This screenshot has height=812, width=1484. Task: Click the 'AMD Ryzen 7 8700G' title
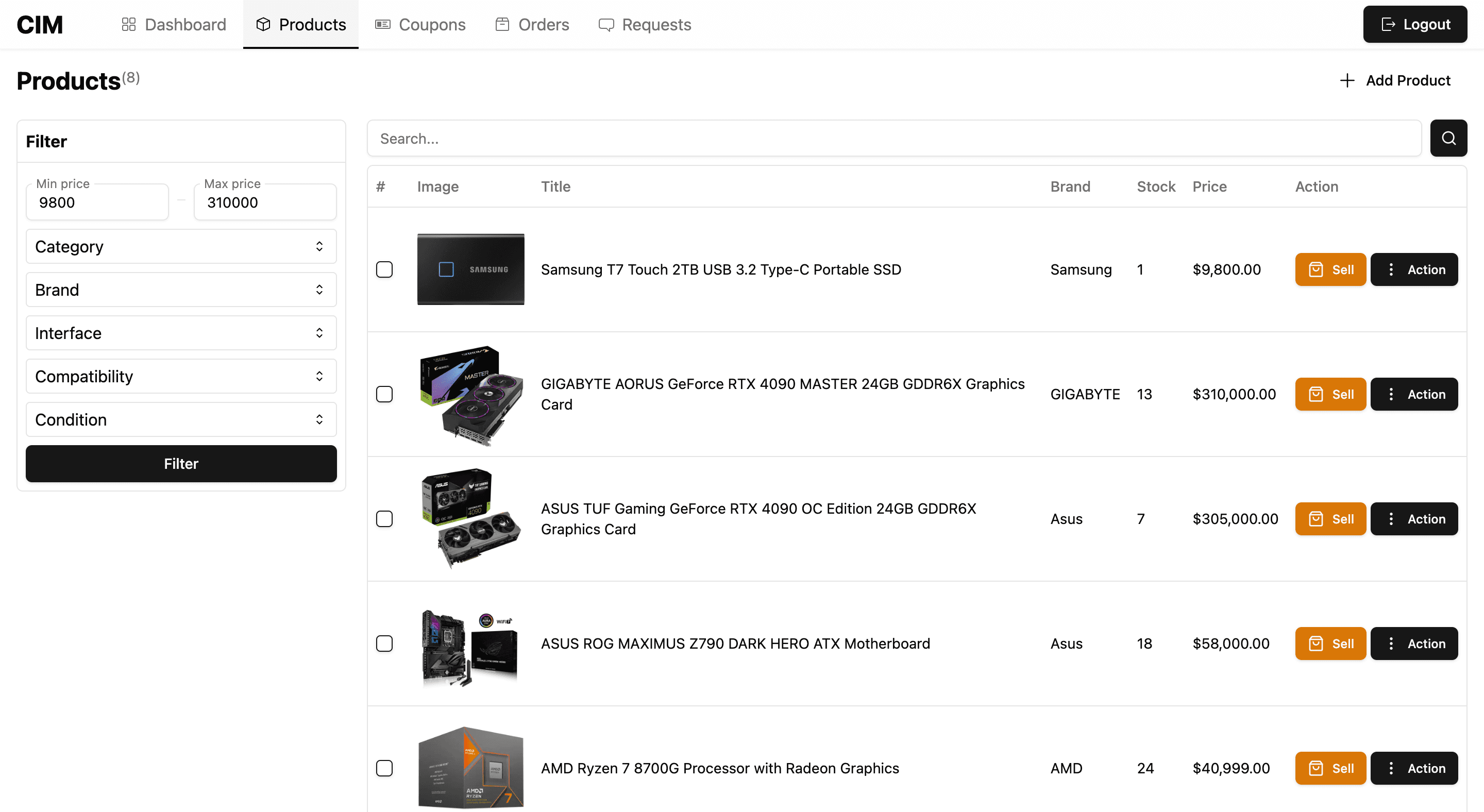[719, 768]
